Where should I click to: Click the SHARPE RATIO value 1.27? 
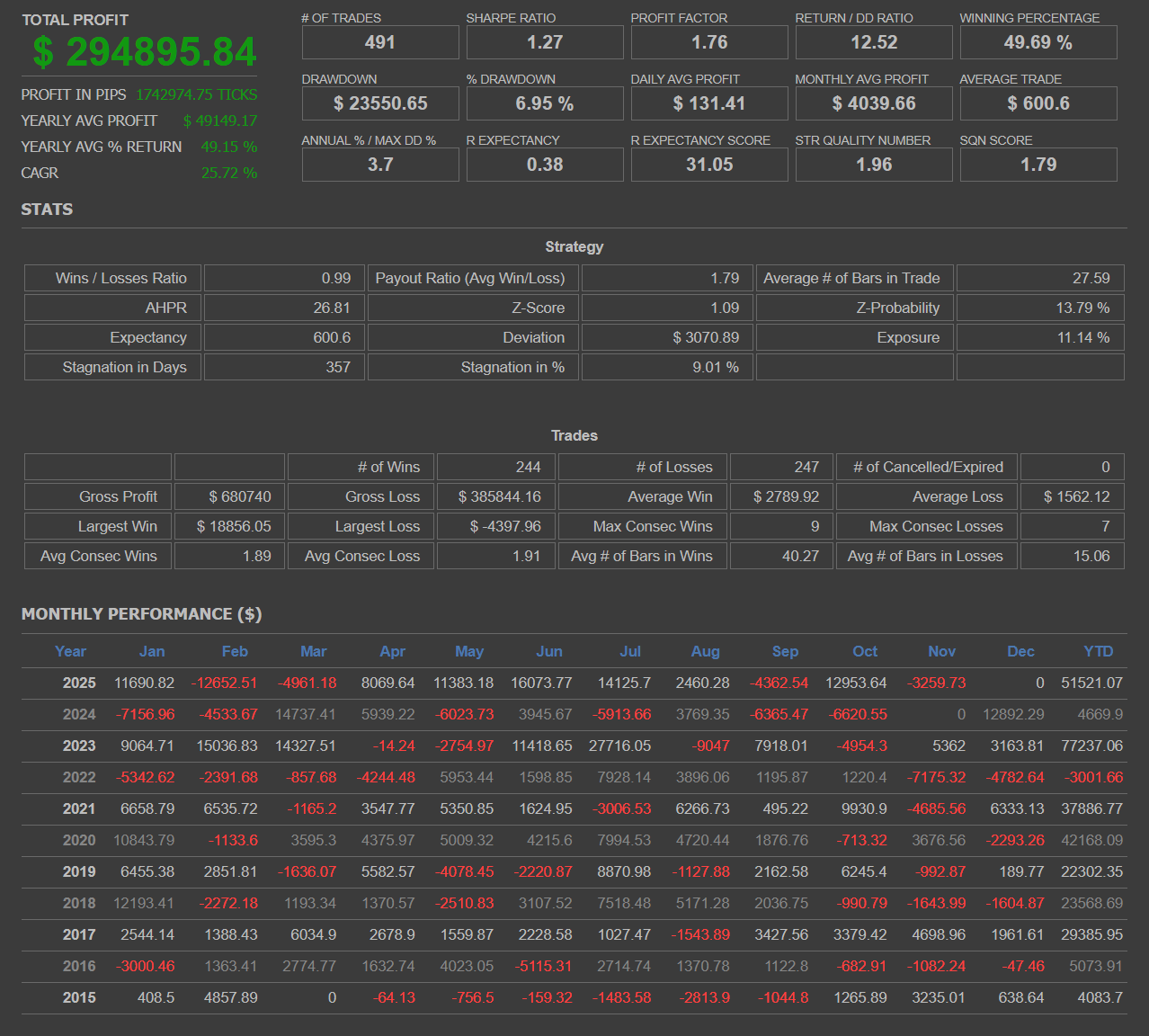click(544, 41)
